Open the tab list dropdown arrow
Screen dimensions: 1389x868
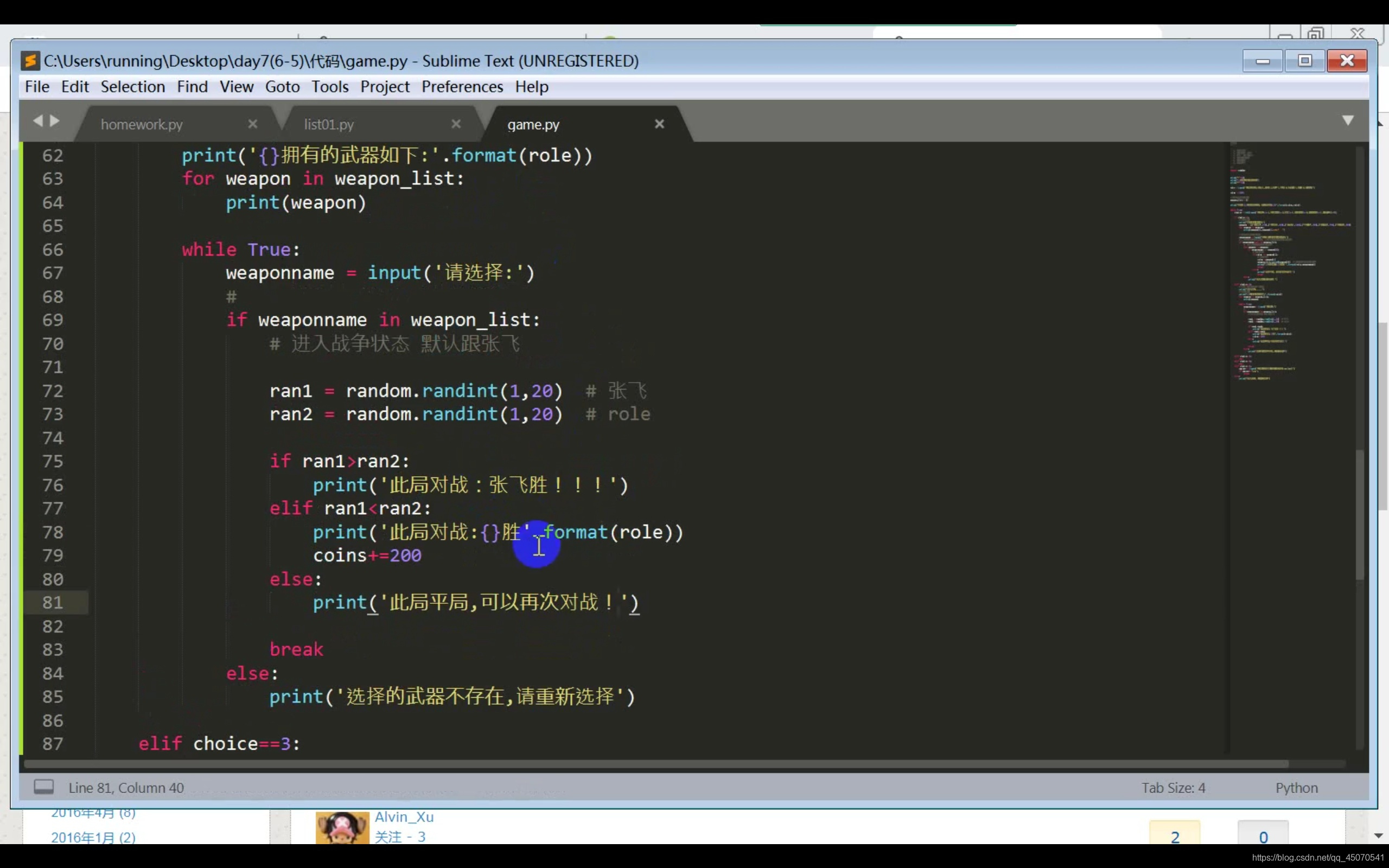coord(1348,120)
